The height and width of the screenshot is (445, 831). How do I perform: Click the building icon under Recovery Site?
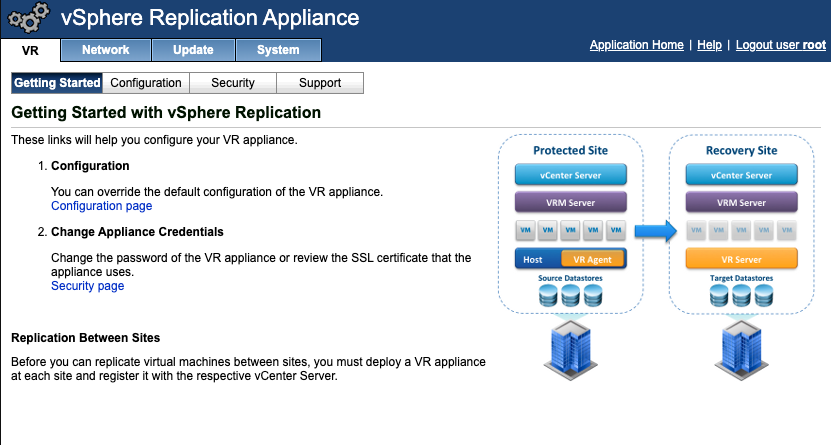(741, 351)
